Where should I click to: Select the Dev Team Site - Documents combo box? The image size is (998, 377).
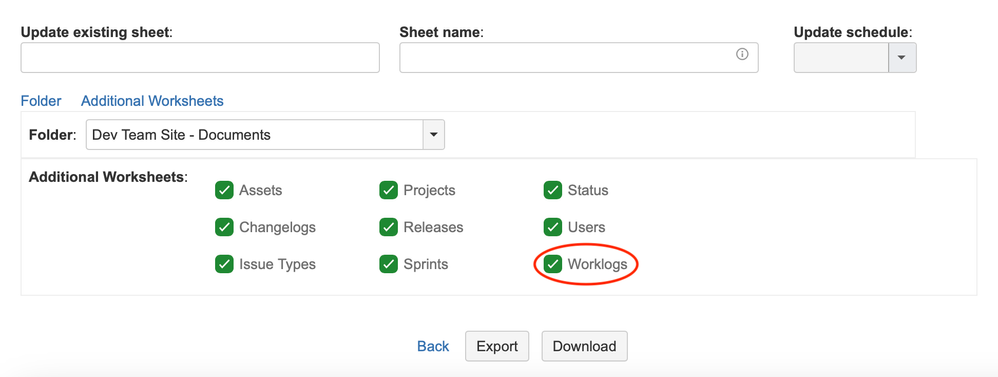265,135
